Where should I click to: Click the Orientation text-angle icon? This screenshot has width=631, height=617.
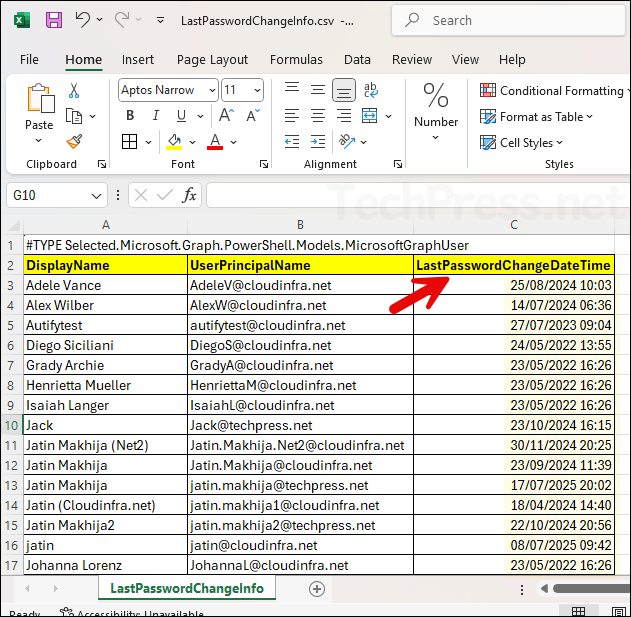pyautogui.click(x=347, y=141)
